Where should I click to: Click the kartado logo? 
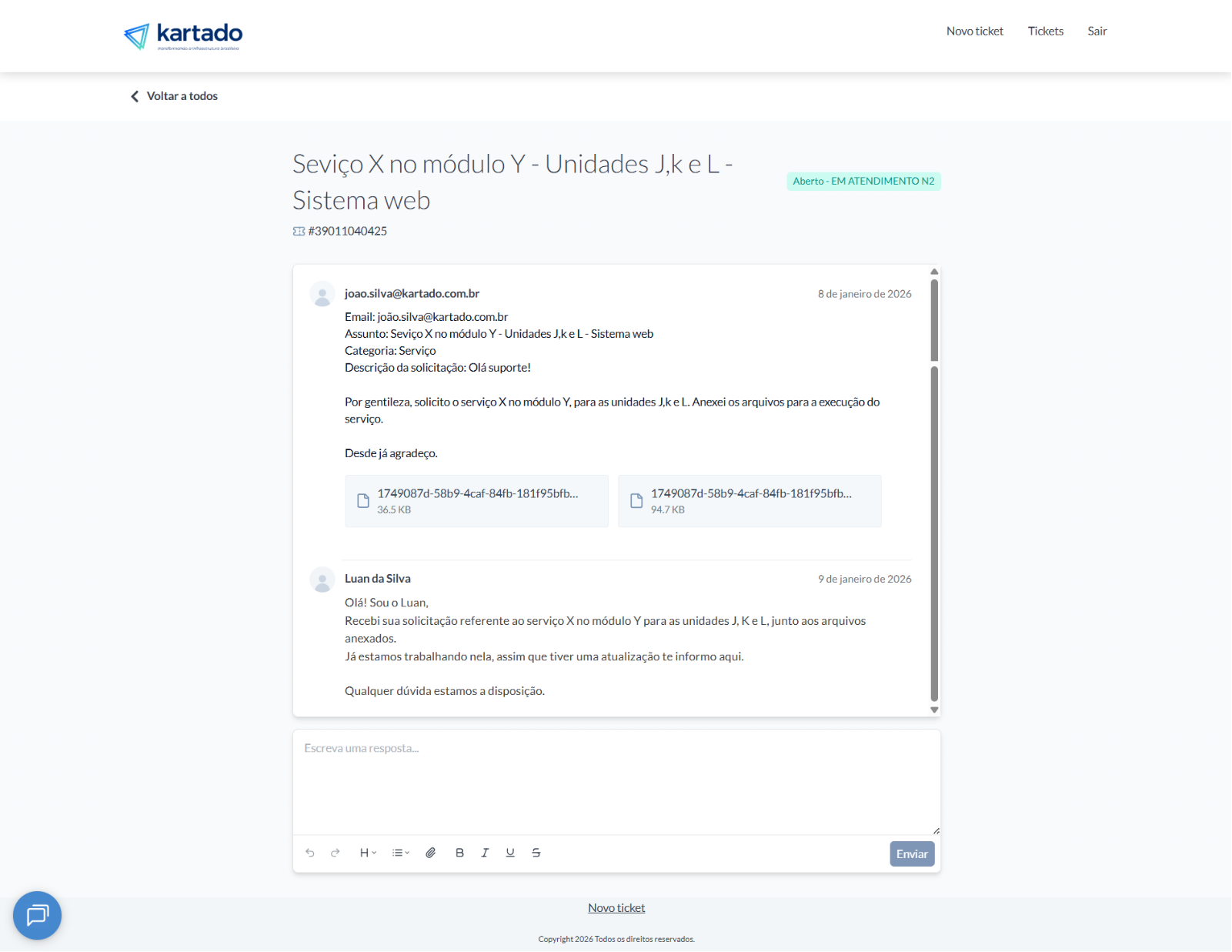click(183, 35)
